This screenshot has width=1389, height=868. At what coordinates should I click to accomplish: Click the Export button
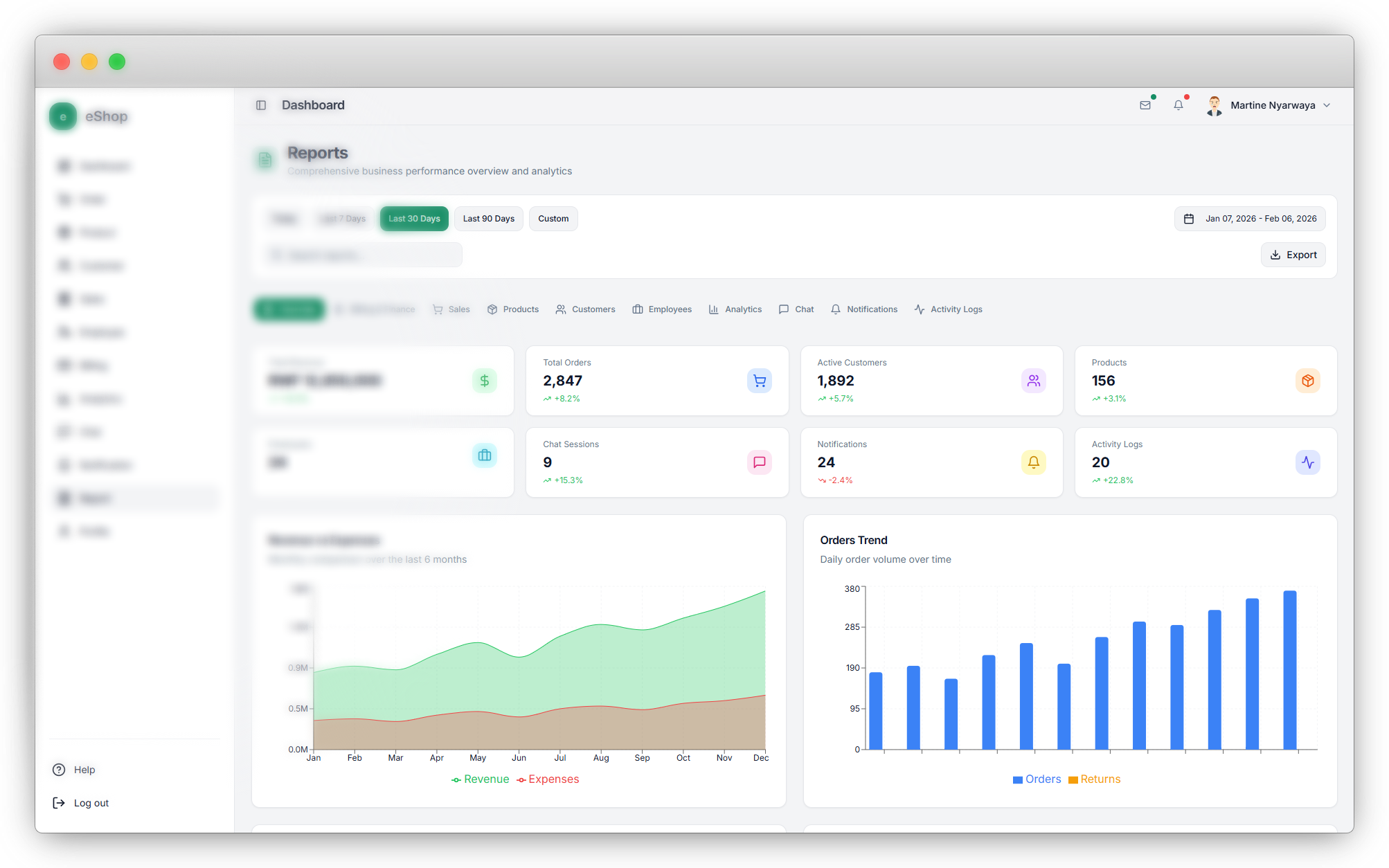[x=1293, y=255]
